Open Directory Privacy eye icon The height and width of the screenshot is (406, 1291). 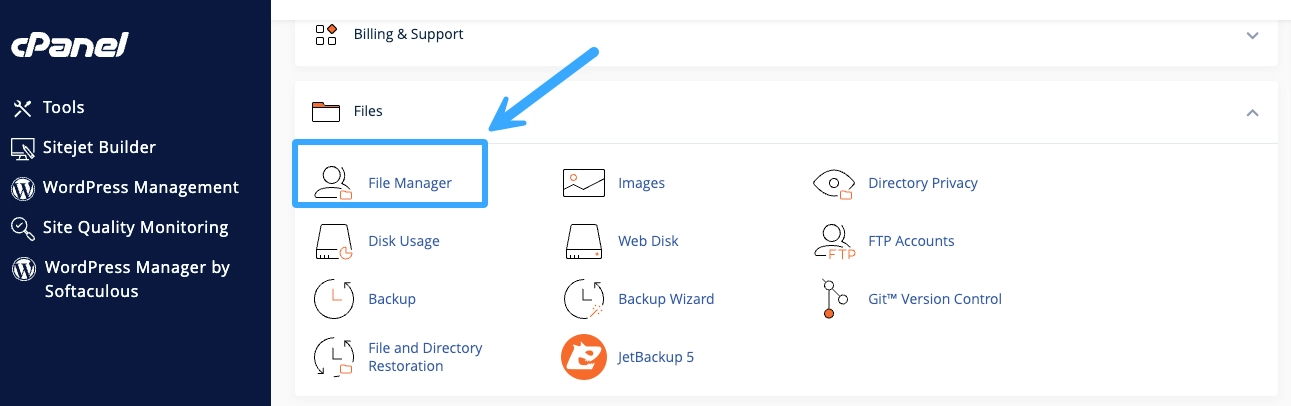(x=834, y=183)
